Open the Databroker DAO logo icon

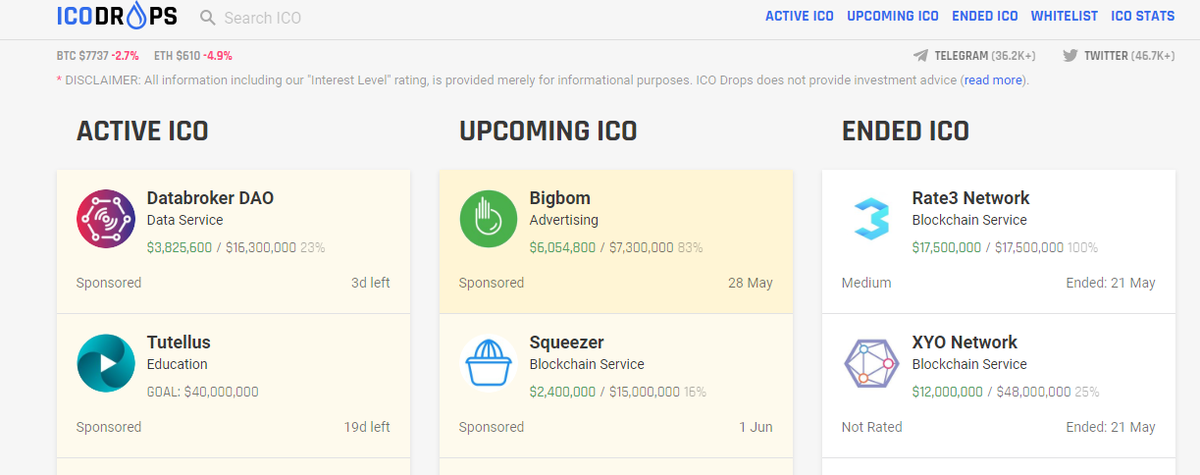coord(106,219)
